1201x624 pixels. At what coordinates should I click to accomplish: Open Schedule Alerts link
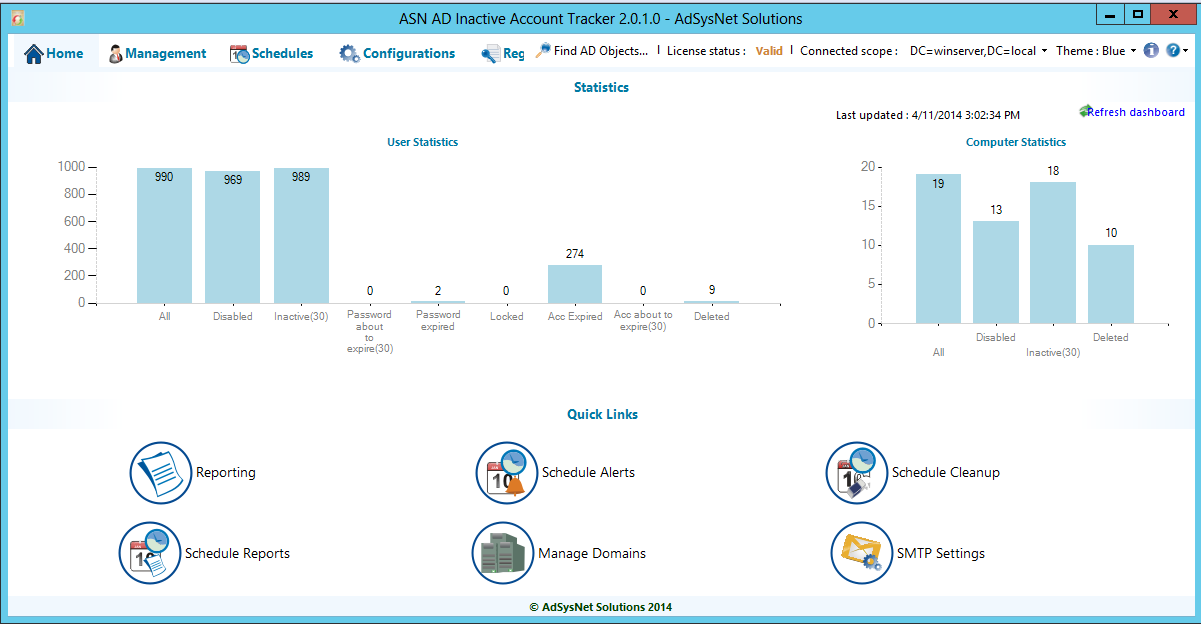[588, 472]
